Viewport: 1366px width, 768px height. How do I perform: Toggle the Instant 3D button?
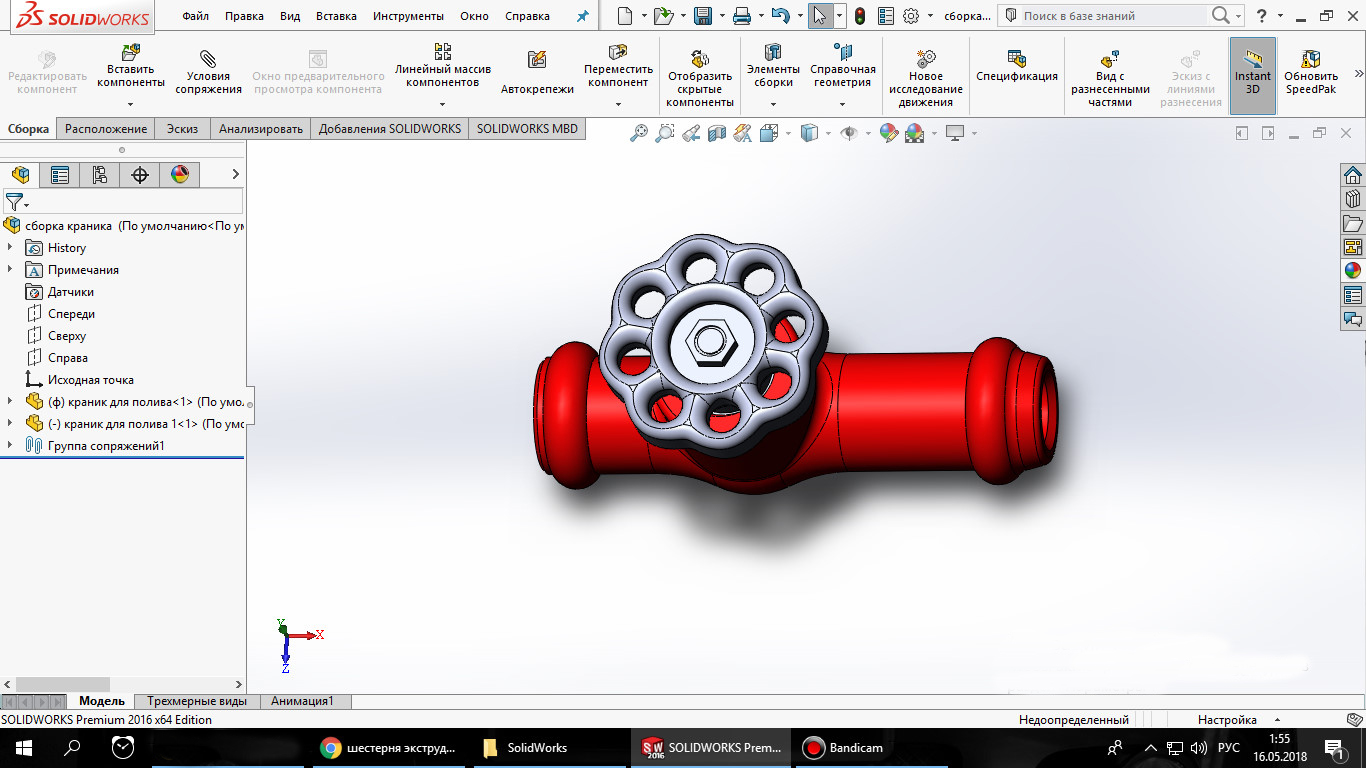pyautogui.click(x=1253, y=76)
